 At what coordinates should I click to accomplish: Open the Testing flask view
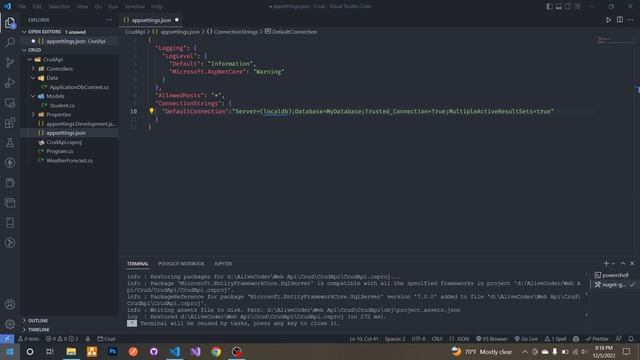pyautogui.click(x=10, y=142)
